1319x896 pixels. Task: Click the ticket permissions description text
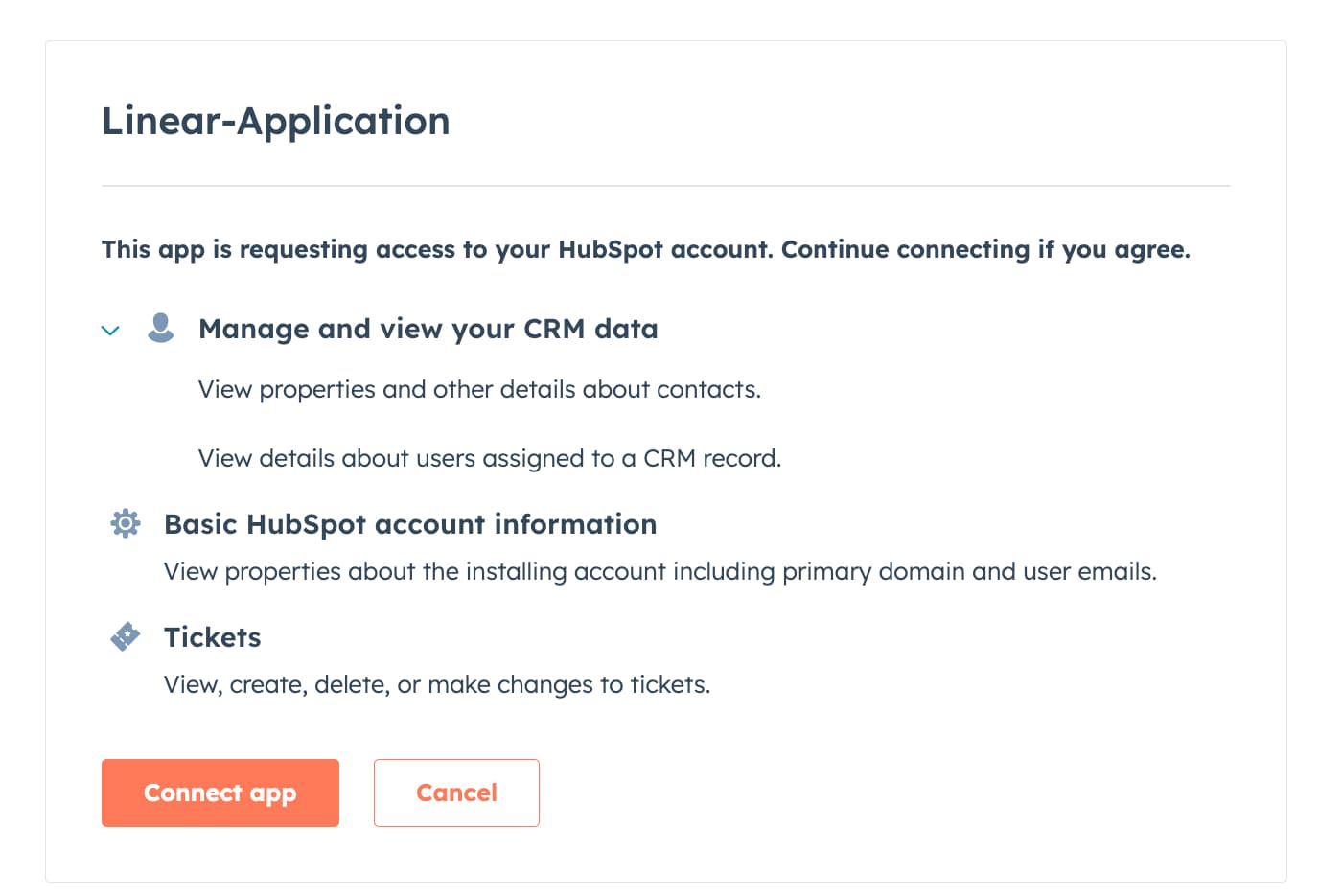[437, 684]
